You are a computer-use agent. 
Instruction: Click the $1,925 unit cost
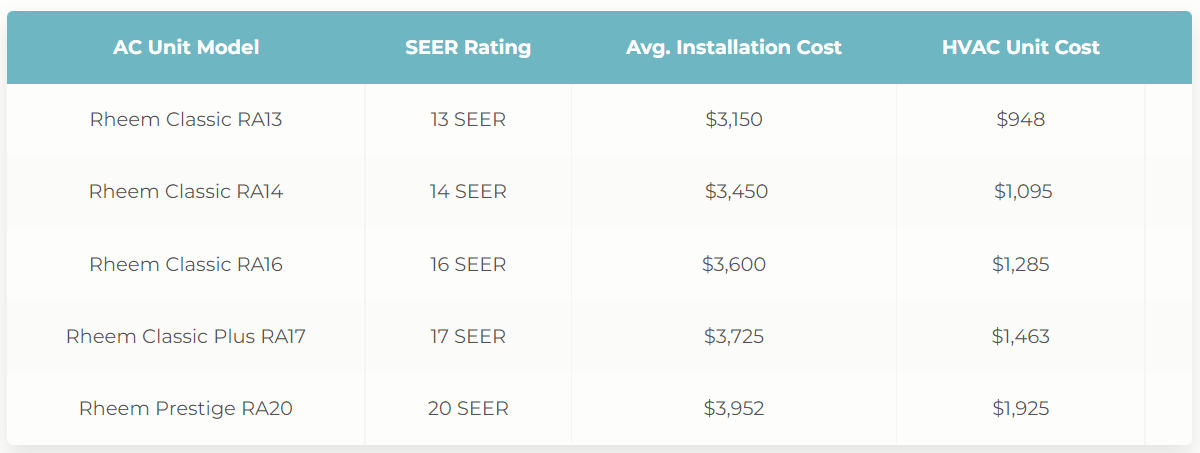[x=1021, y=409]
